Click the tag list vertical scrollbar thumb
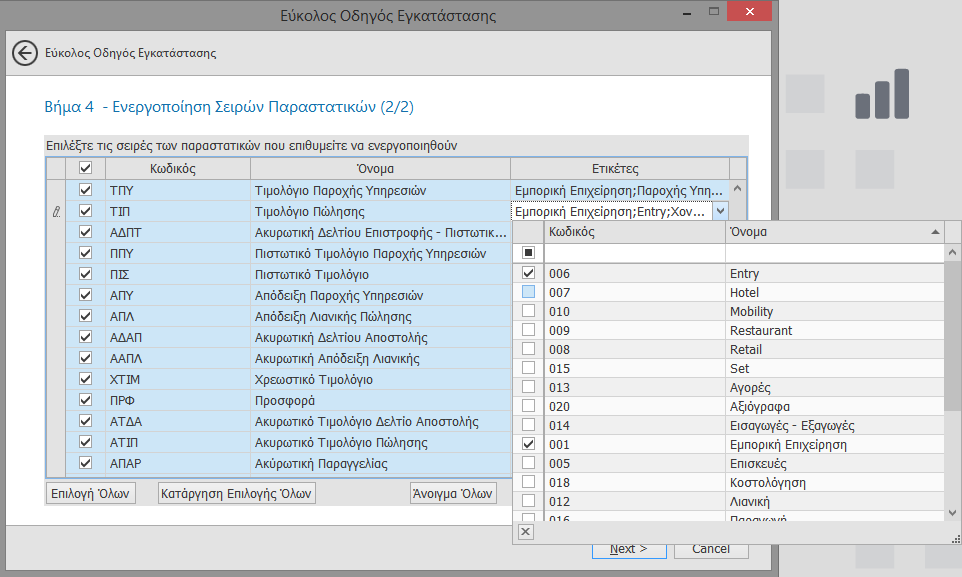The width and height of the screenshot is (962, 577). 952,336
